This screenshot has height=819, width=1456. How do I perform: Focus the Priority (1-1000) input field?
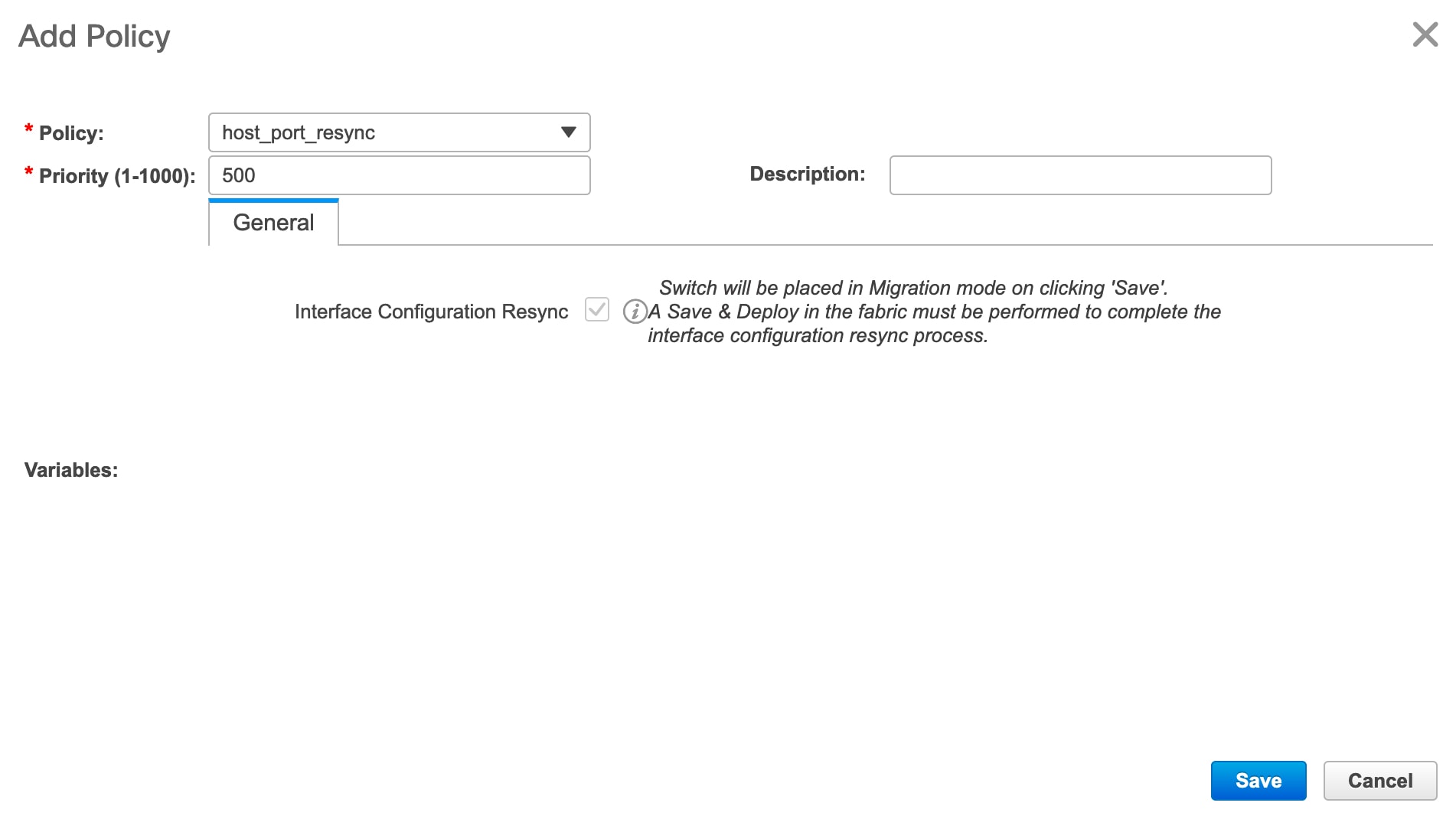click(399, 175)
